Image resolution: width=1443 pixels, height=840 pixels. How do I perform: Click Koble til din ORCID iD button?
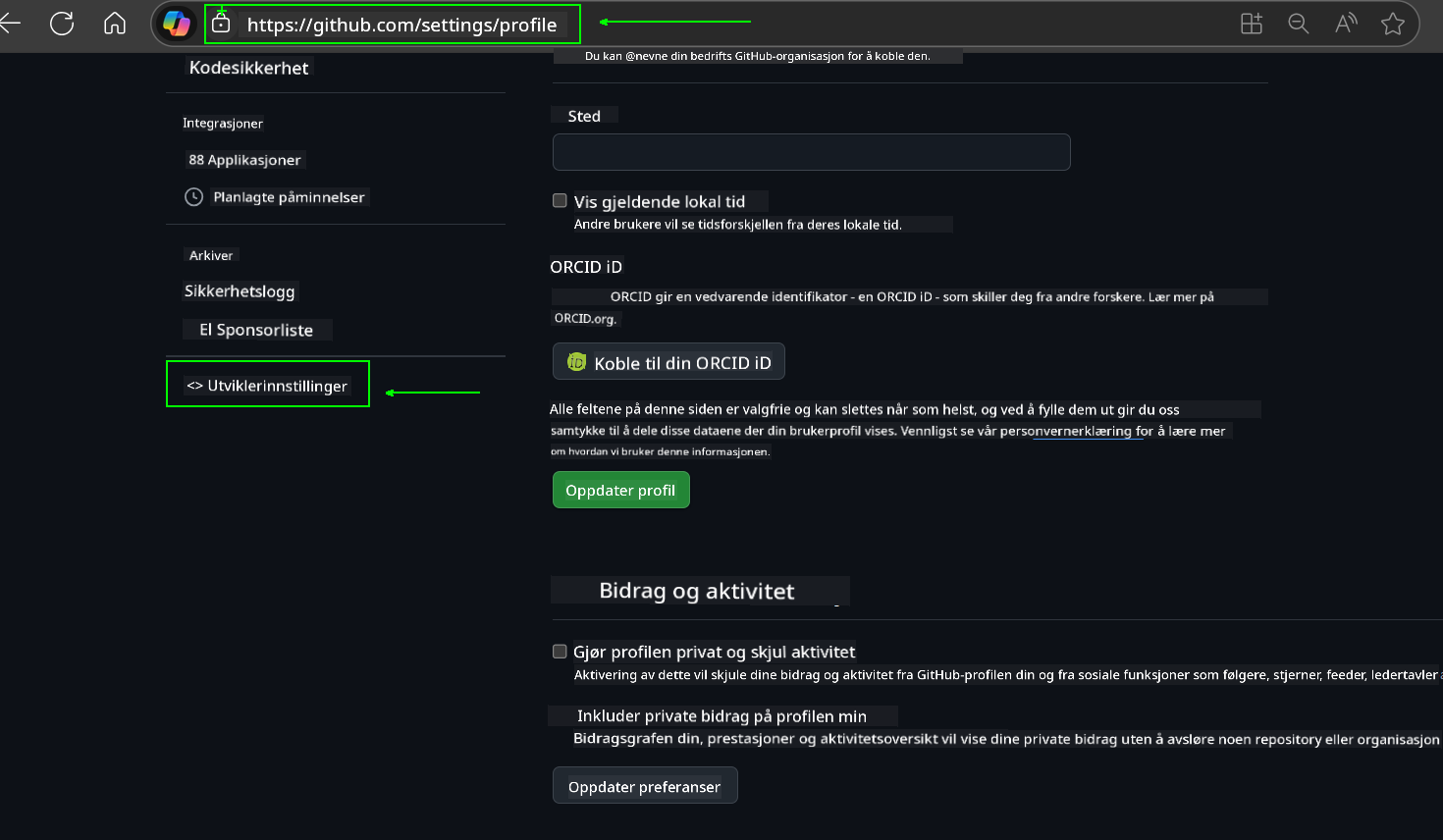668,362
